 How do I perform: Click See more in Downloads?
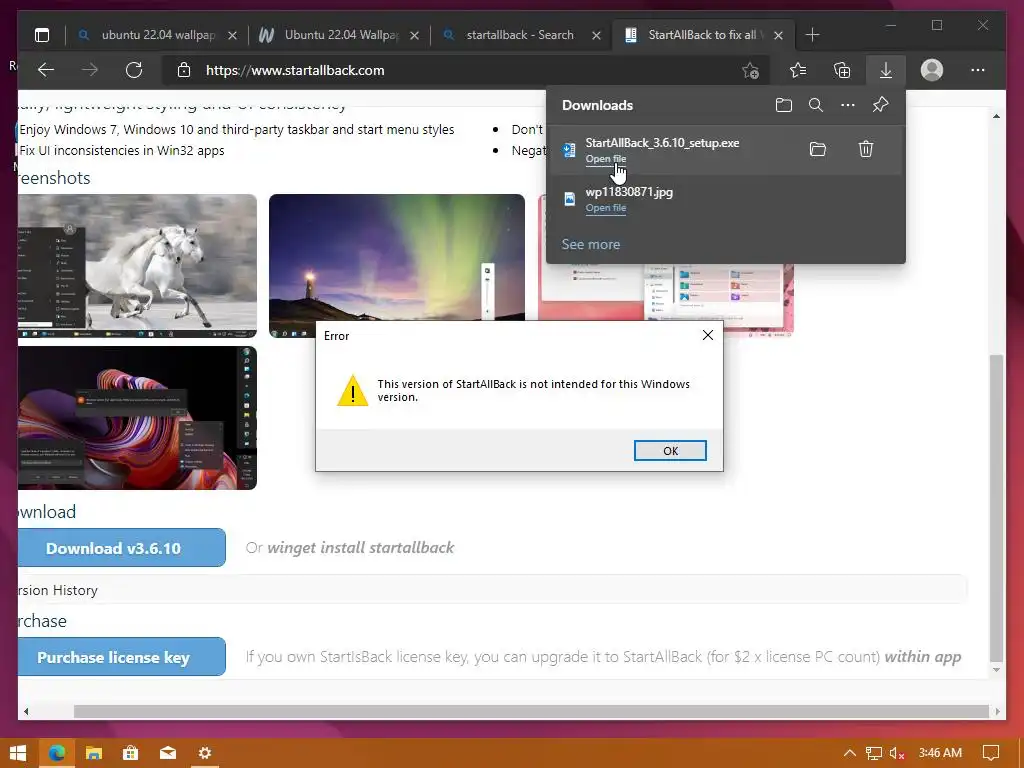click(591, 244)
